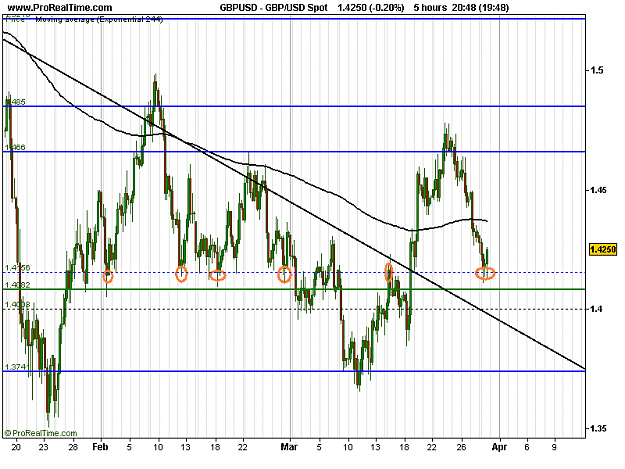Select the 6 date axis label
Image resolution: width=625 pixels, height=469 pixels.
tap(527, 447)
